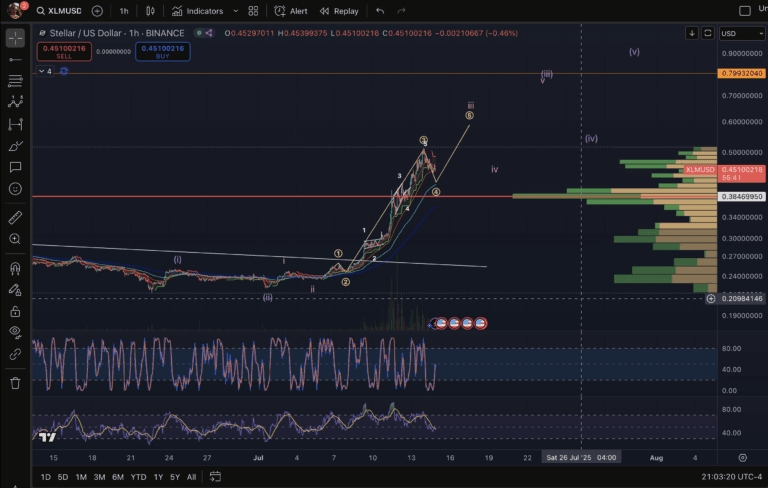Toggle the green market status dot

[199, 33]
